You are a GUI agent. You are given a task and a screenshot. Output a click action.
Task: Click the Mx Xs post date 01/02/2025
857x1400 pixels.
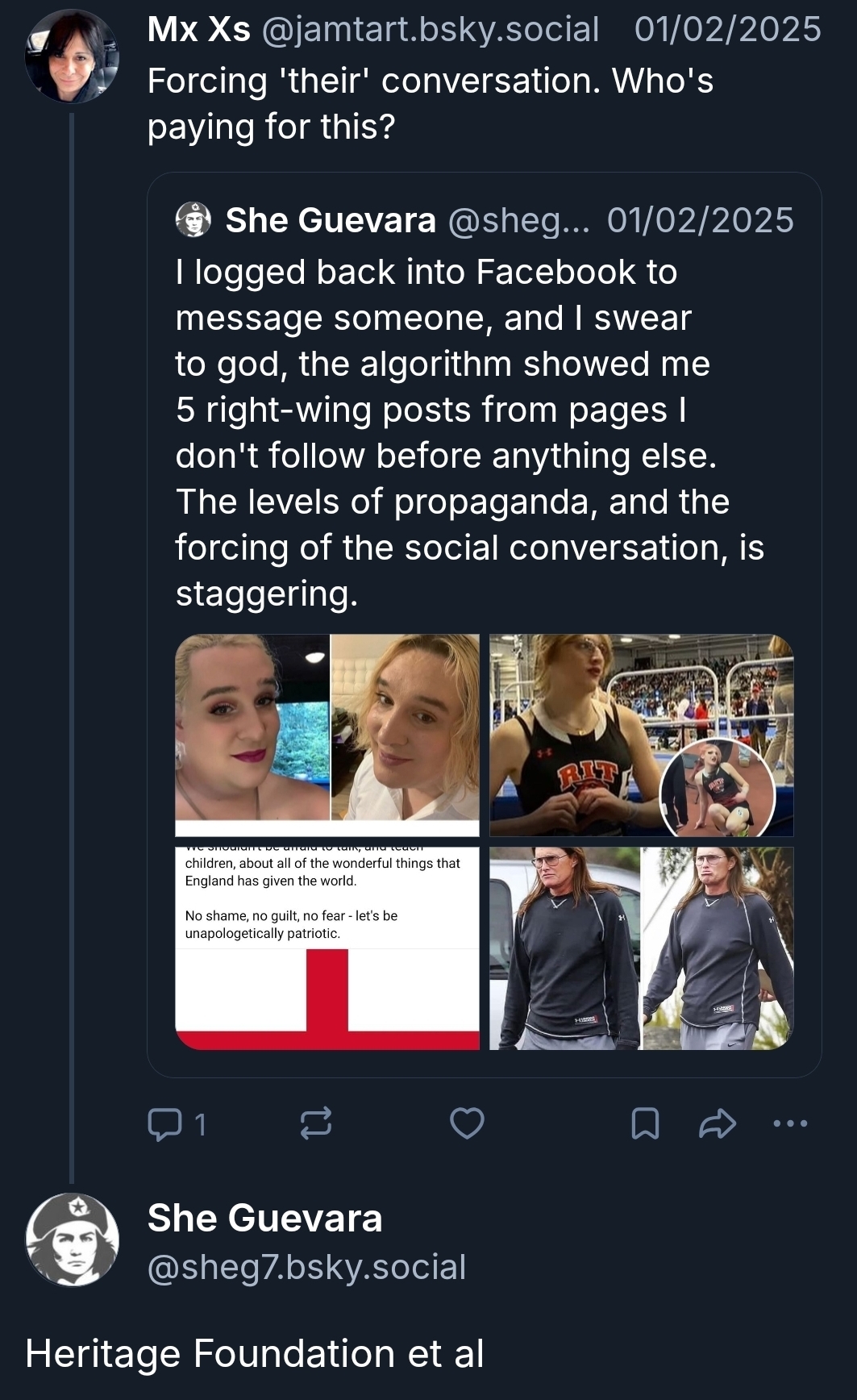[728, 30]
